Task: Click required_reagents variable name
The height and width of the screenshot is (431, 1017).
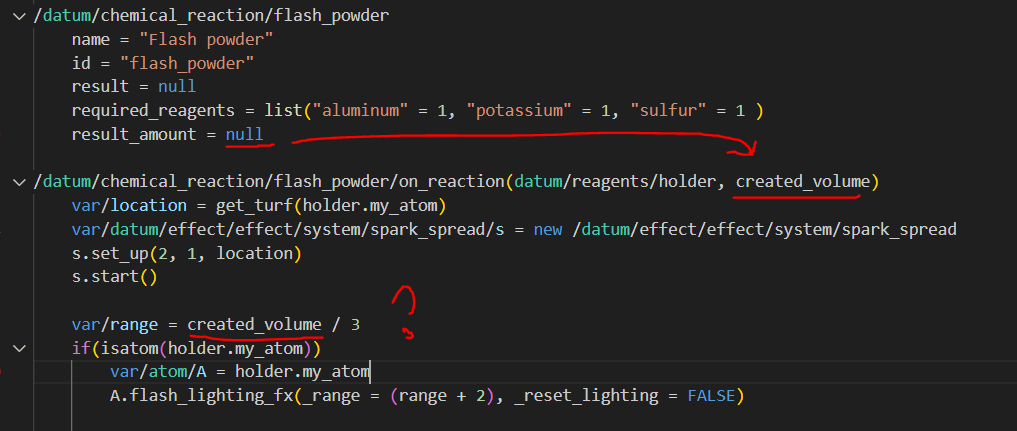Action: point(153,111)
